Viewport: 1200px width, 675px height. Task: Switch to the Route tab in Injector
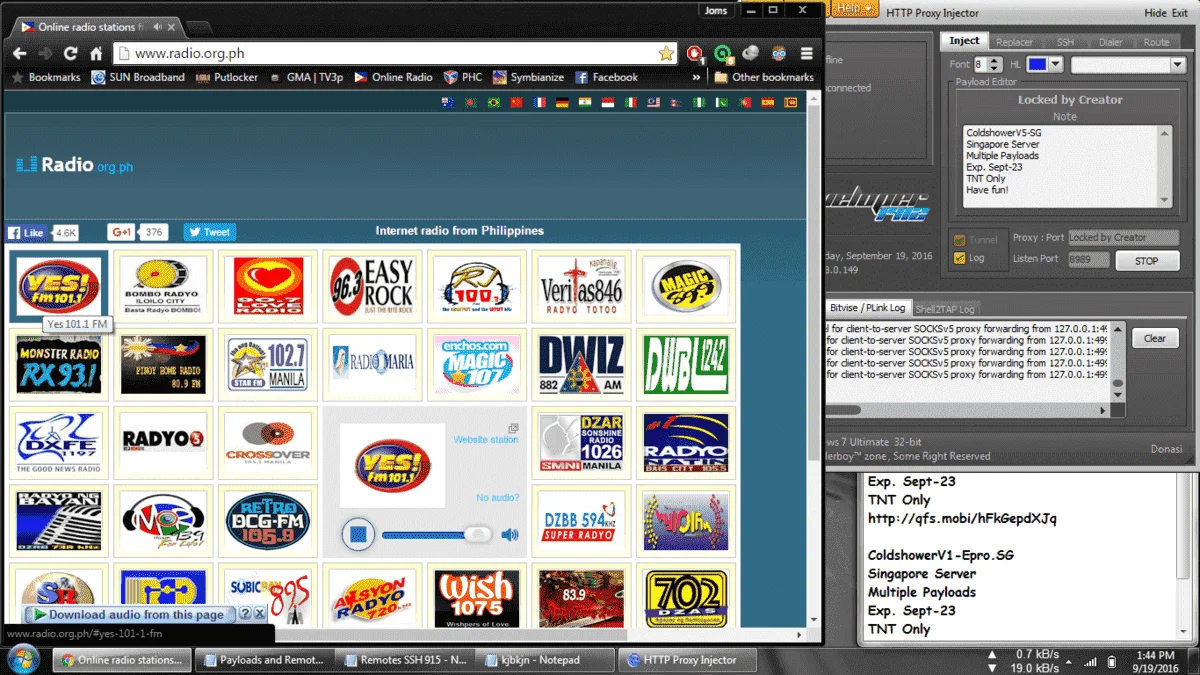[1156, 42]
